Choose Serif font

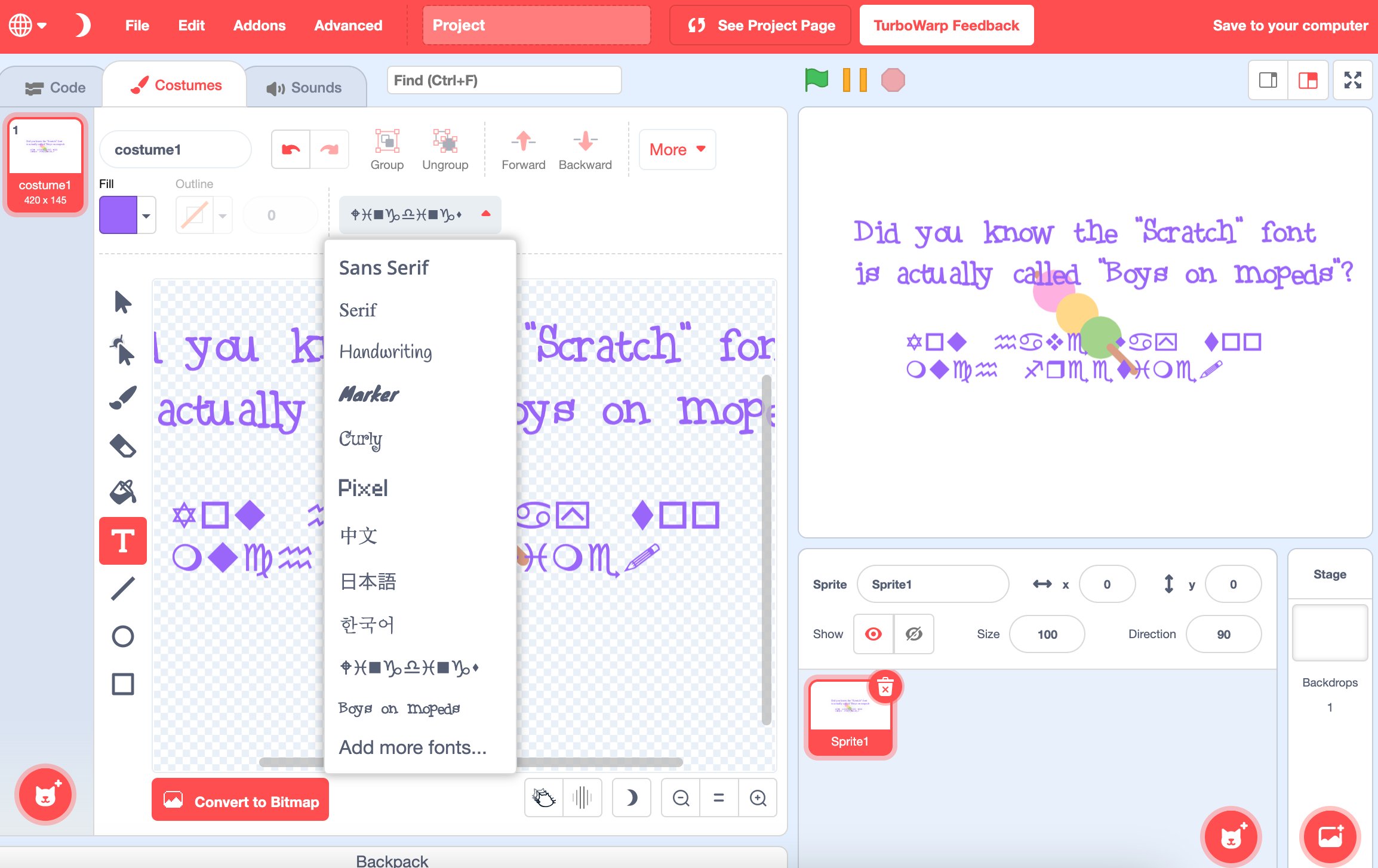point(358,310)
